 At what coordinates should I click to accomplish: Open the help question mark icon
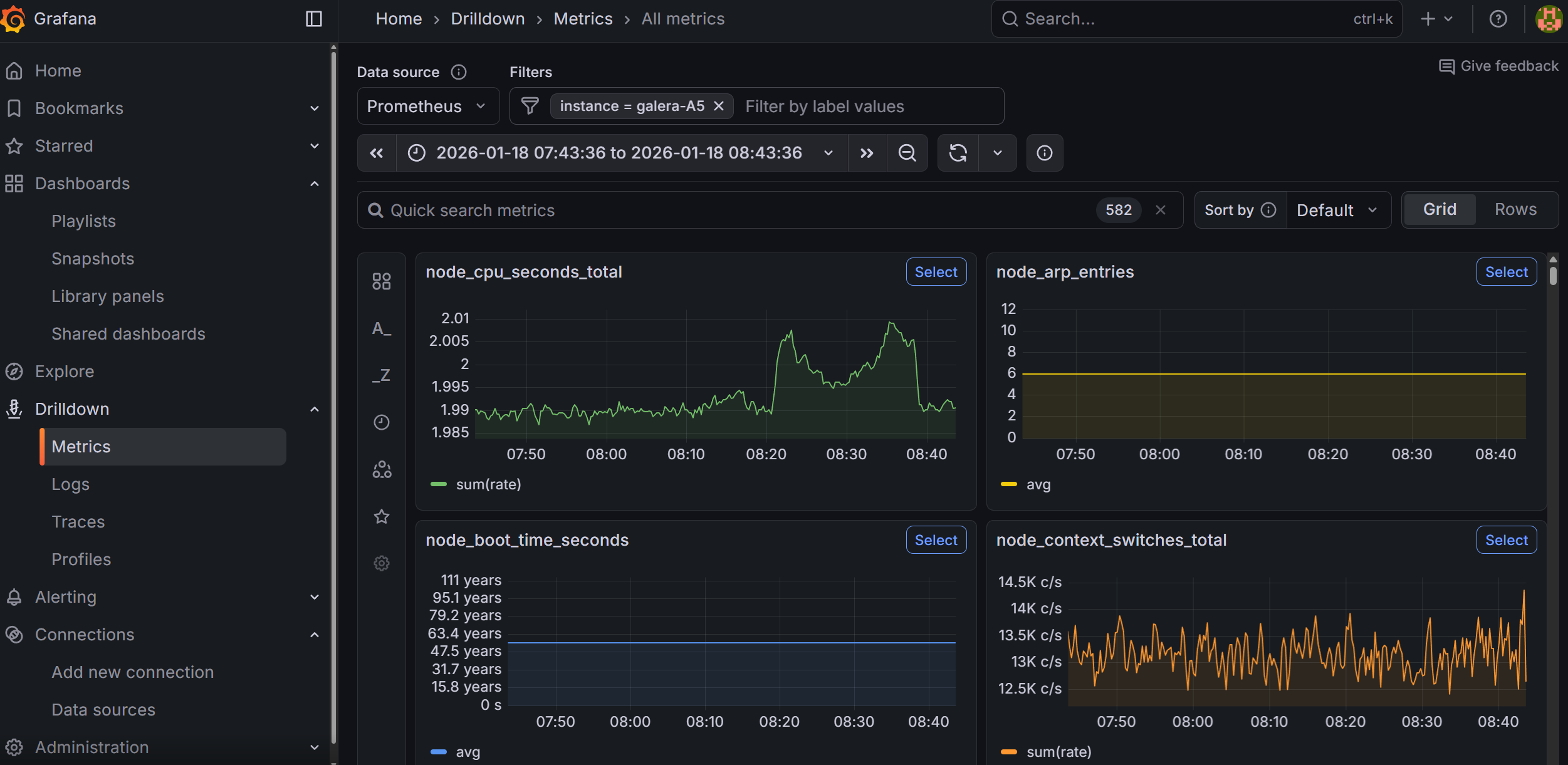coord(1498,19)
